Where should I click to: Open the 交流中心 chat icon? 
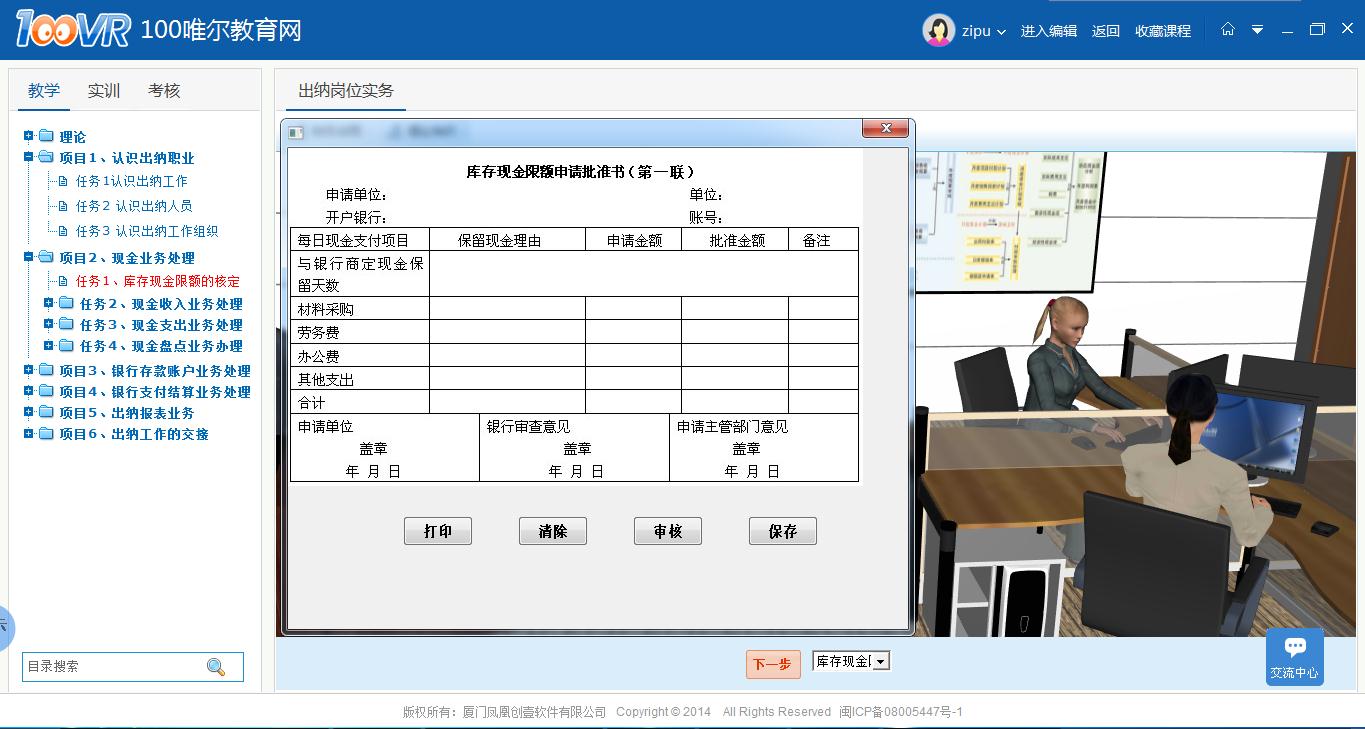pyautogui.click(x=1294, y=656)
